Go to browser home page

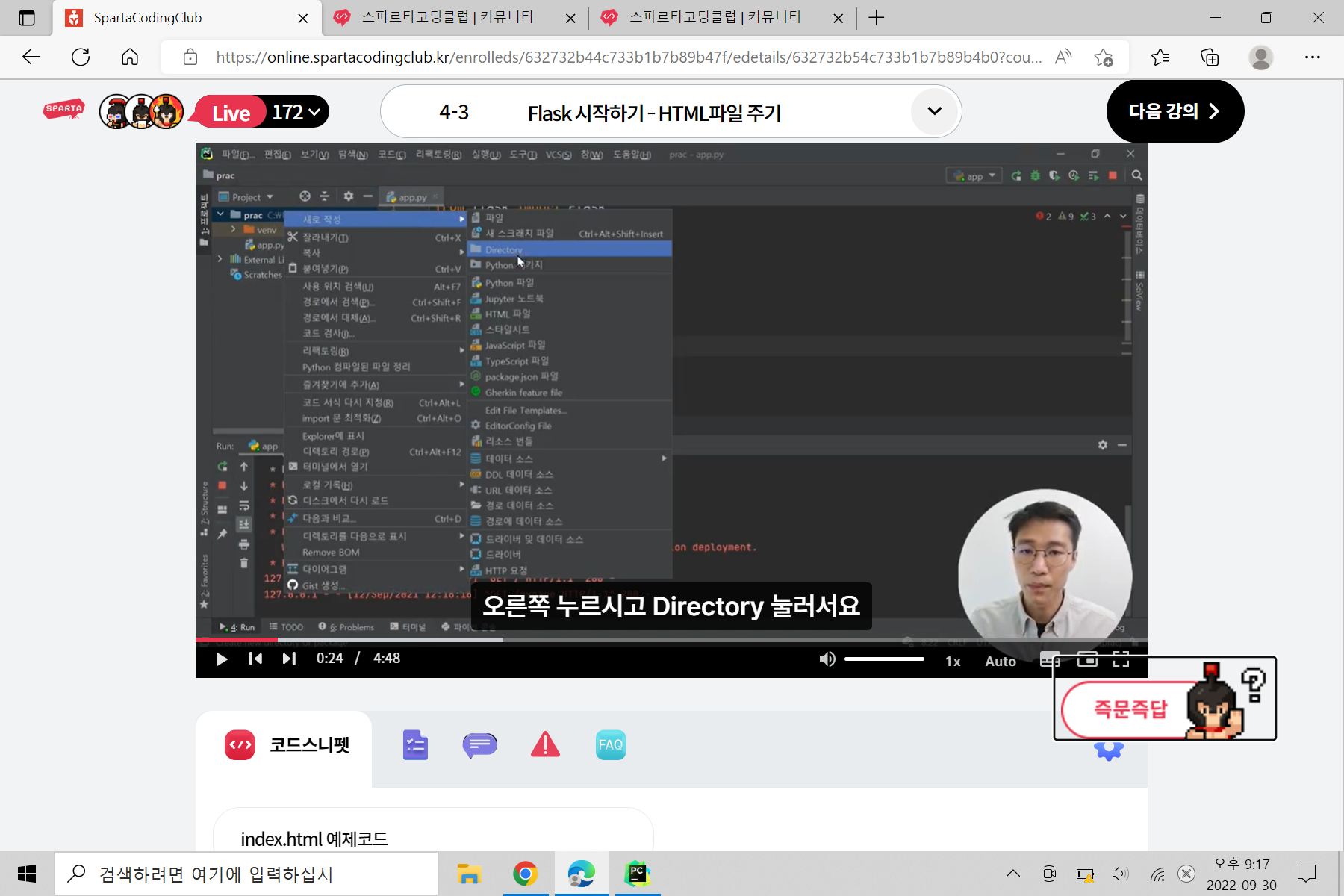[130, 57]
